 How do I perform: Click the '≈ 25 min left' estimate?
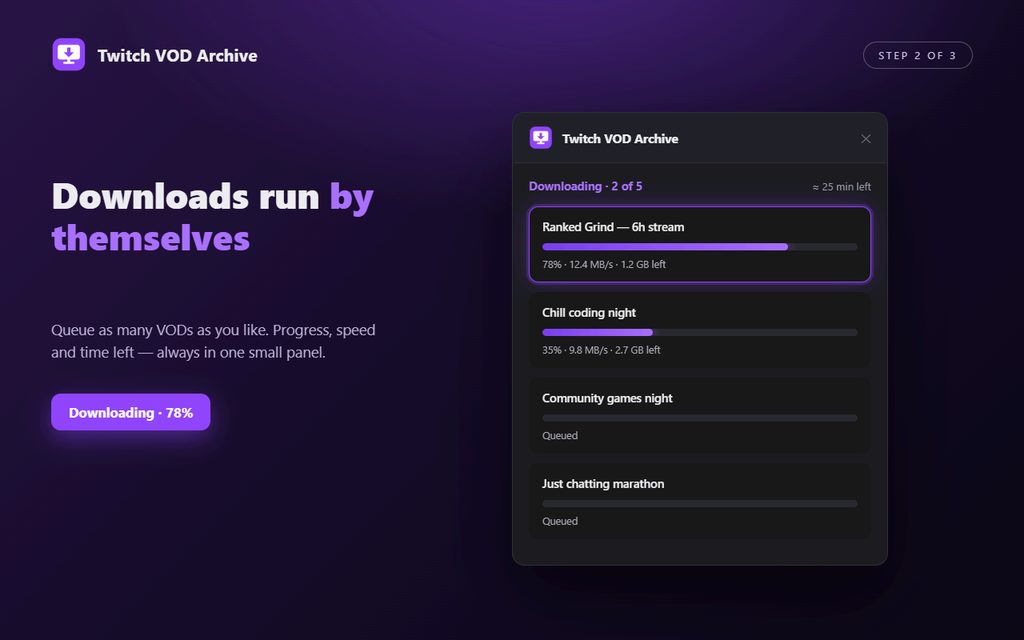click(841, 187)
